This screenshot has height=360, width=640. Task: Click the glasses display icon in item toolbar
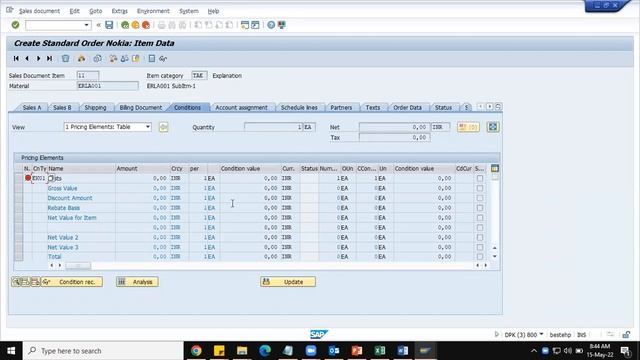(x=163, y=59)
